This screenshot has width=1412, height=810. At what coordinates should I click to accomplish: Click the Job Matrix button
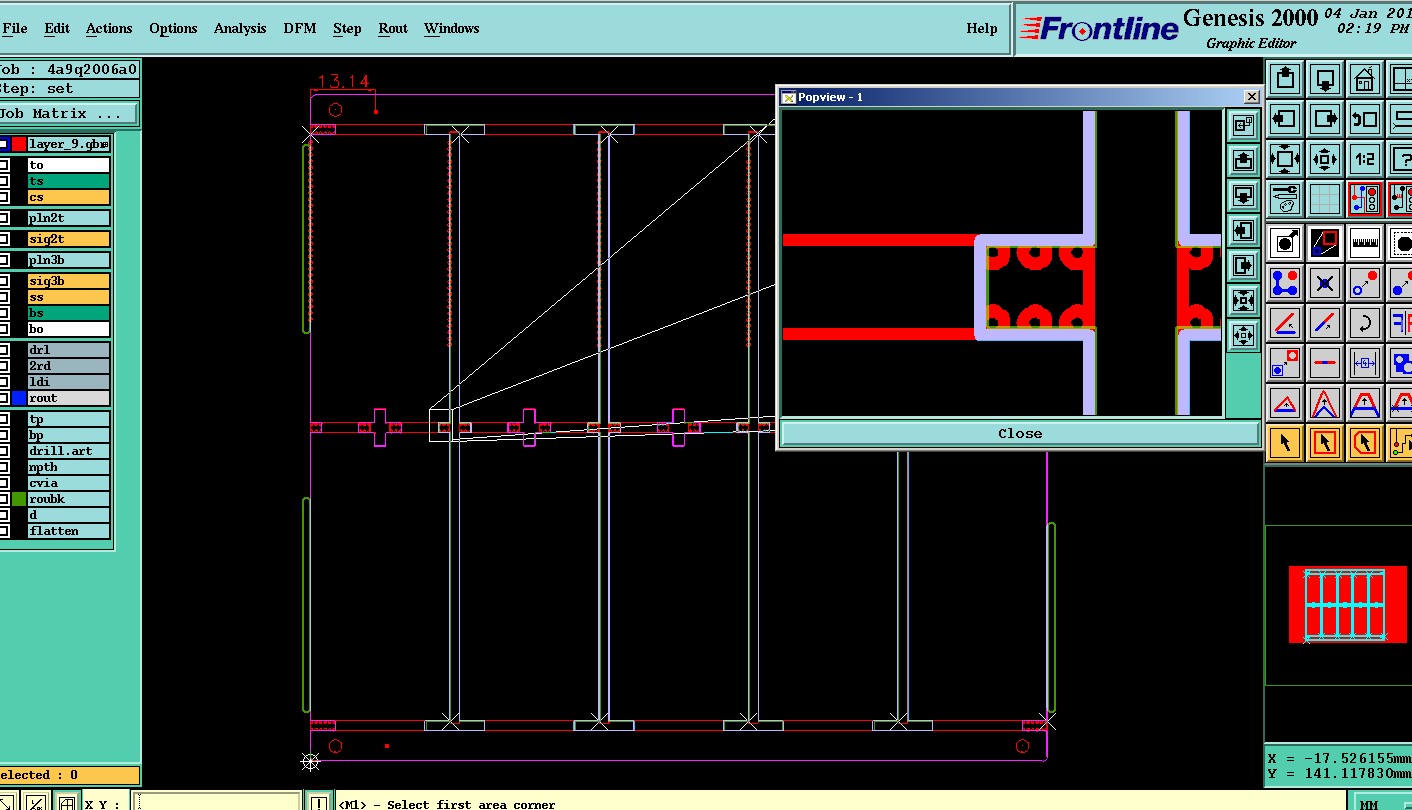(68, 113)
